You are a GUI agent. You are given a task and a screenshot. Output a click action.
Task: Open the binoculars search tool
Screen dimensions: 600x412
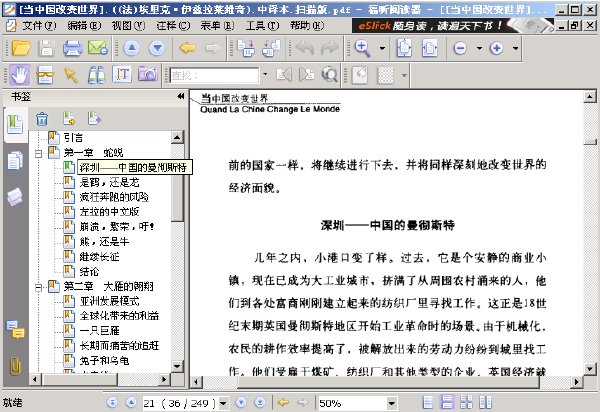(x=96, y=75)
